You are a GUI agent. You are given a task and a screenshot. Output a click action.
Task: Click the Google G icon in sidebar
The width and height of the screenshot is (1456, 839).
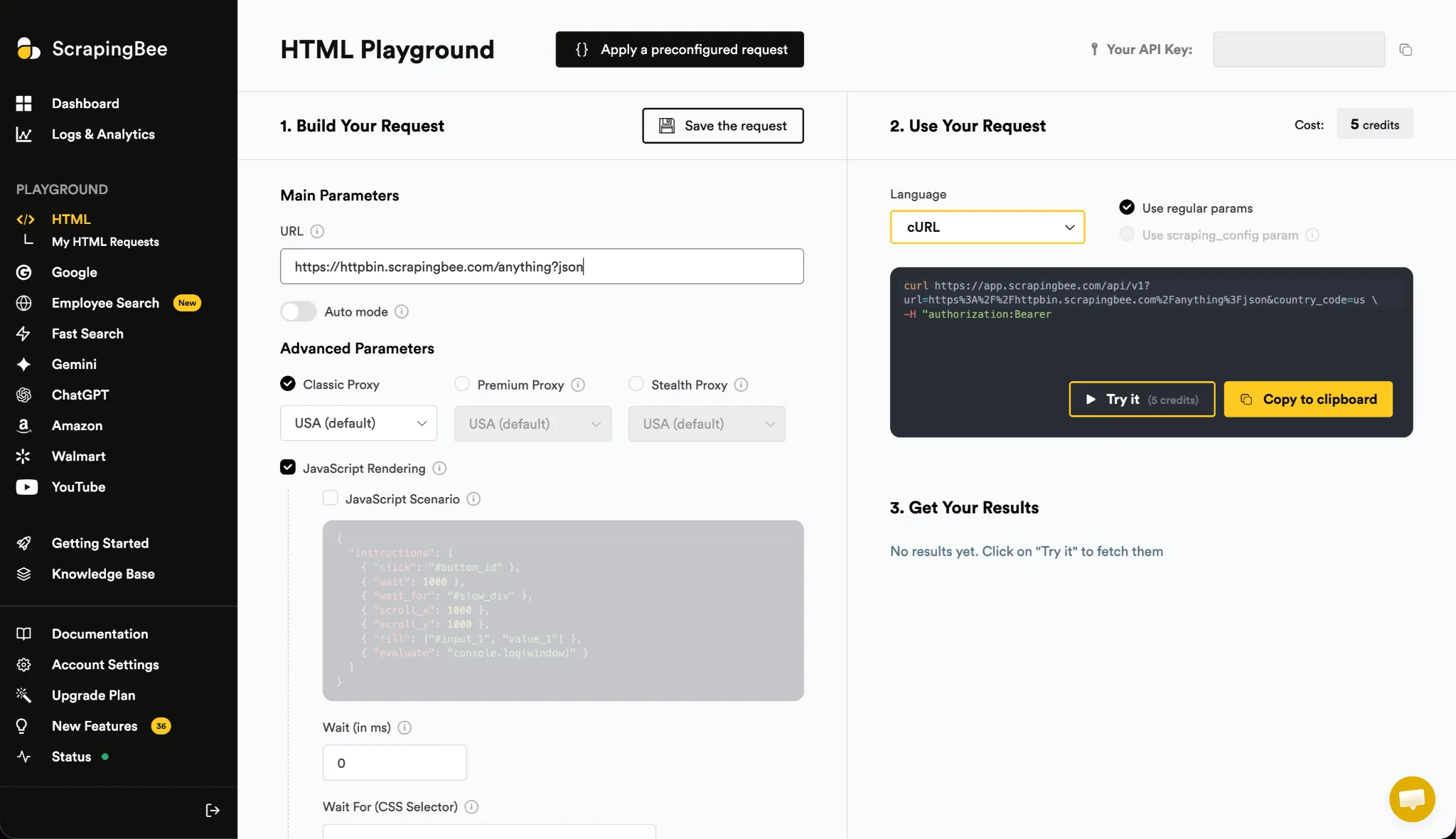[x=24, y=272]
